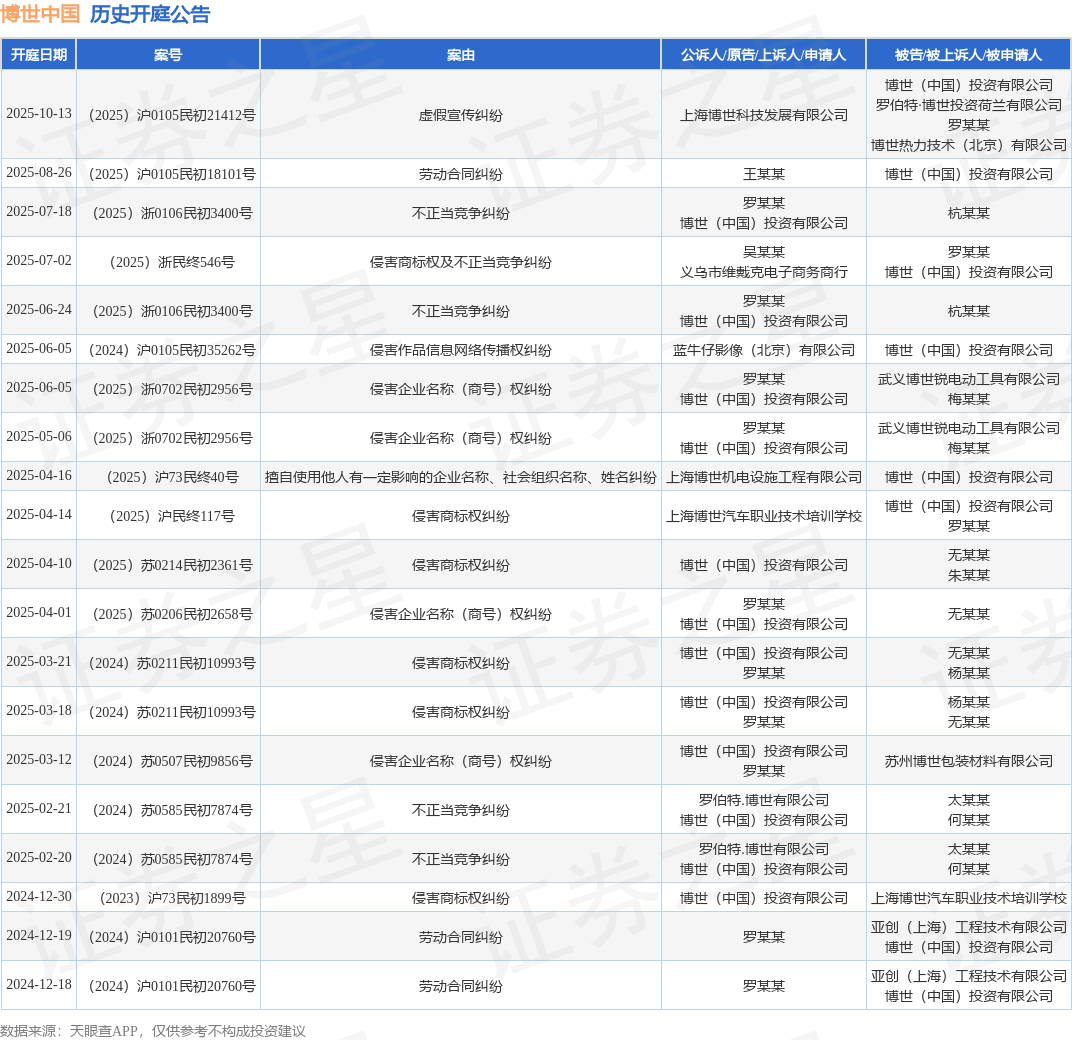Select case number (2025)沪民终117号
The height and width of the screenshot is (1040, 1072).
[172, 516]
